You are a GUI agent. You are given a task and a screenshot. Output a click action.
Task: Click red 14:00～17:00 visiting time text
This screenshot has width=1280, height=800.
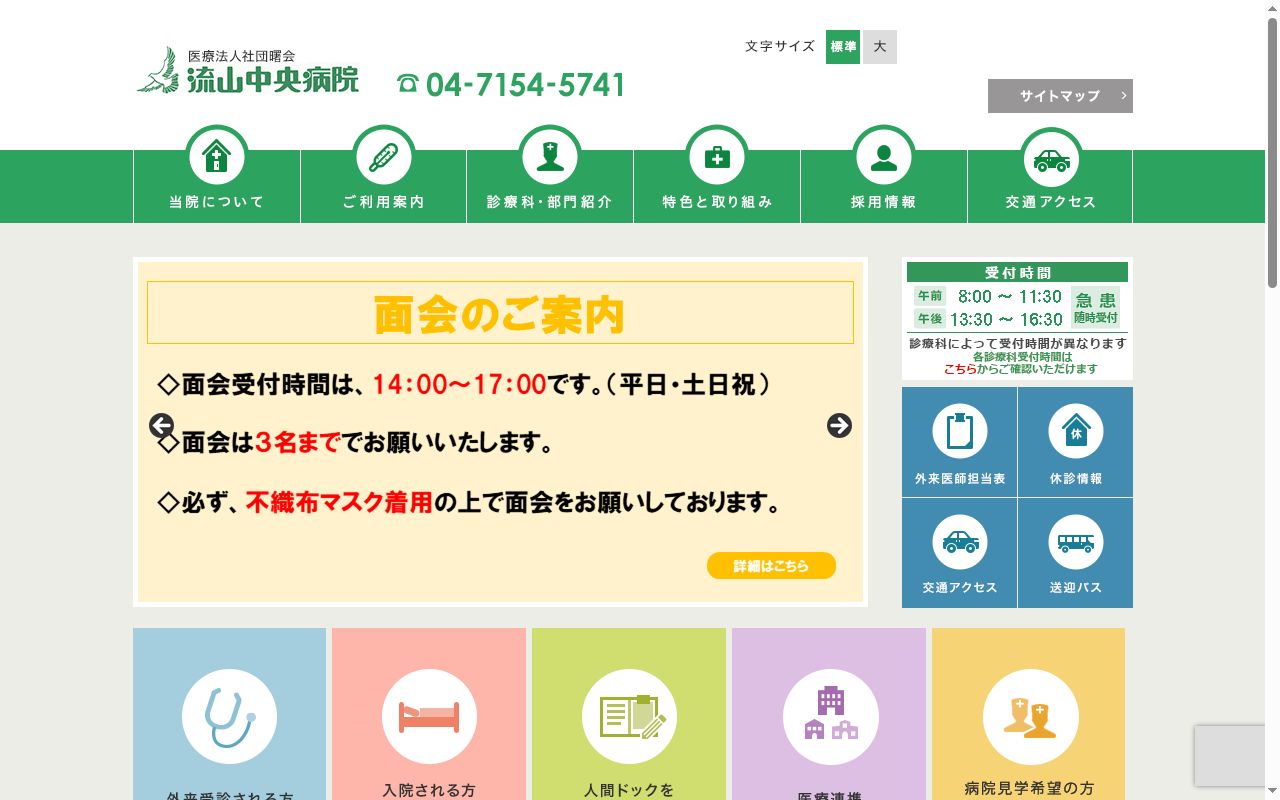pyautogui.click(x=459, y=384)
